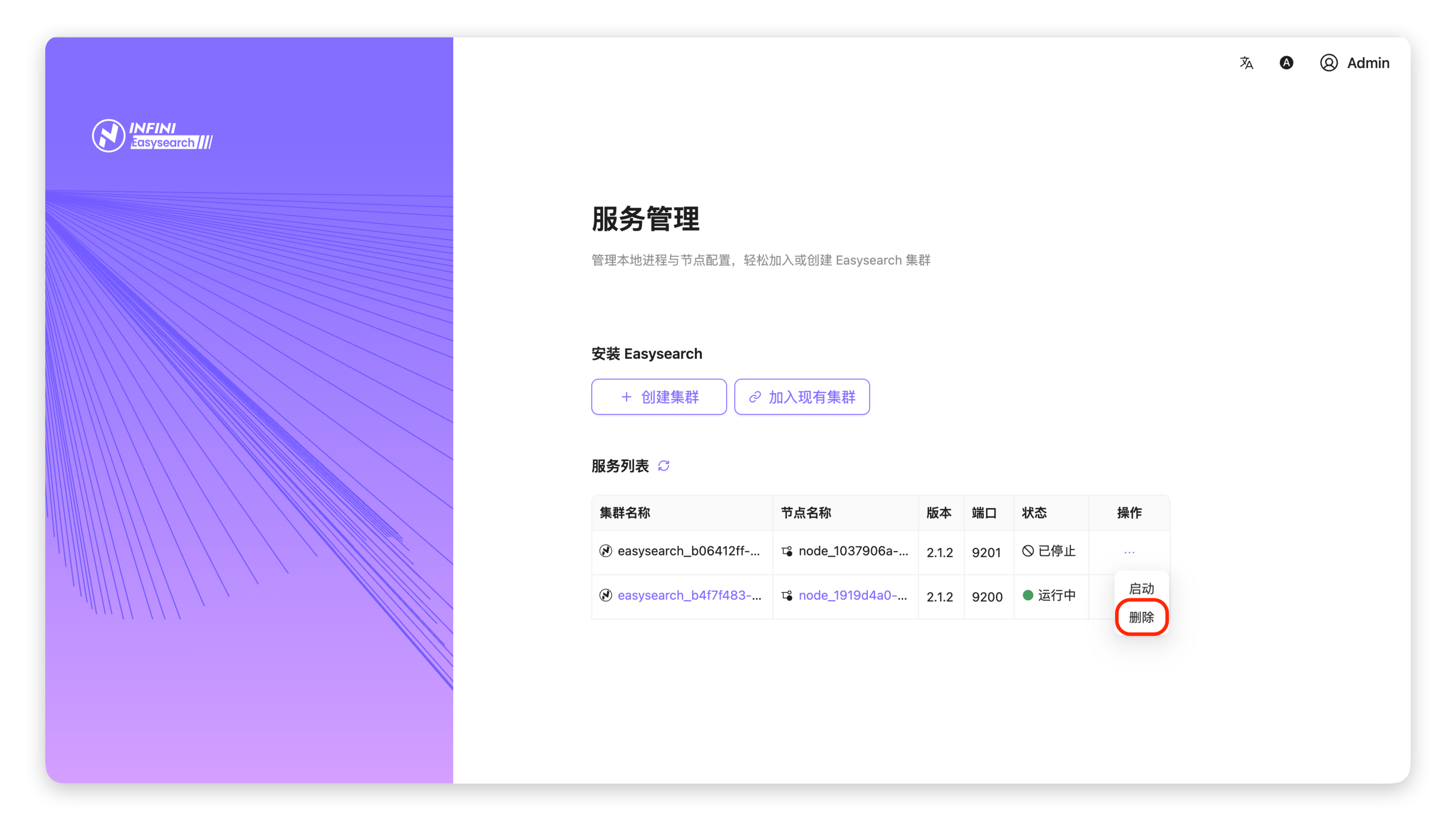This screenshot has width=1456, height=838.
Task: Click cluster icon in easysearch_b06412ff row
Action: pos(605,551)
